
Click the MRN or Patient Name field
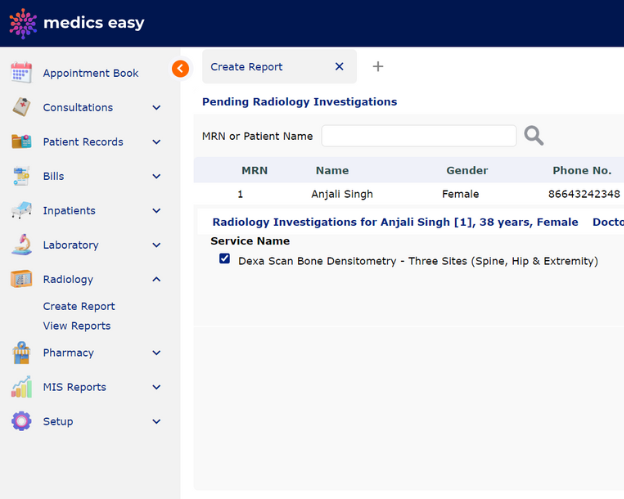pos(418,136)
